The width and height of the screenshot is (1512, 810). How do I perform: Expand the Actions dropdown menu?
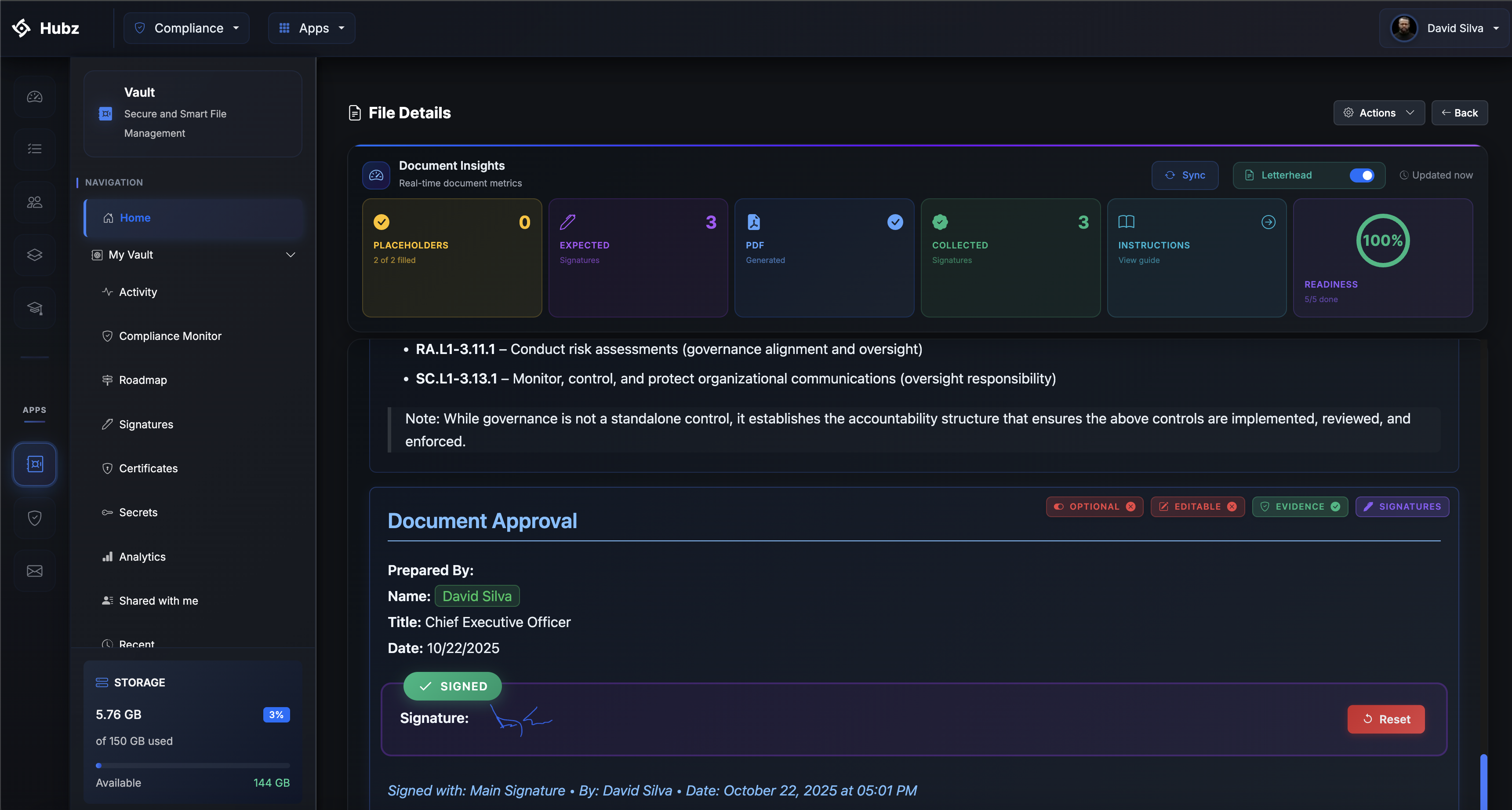pyautogui.click(x=1378, y=113)
